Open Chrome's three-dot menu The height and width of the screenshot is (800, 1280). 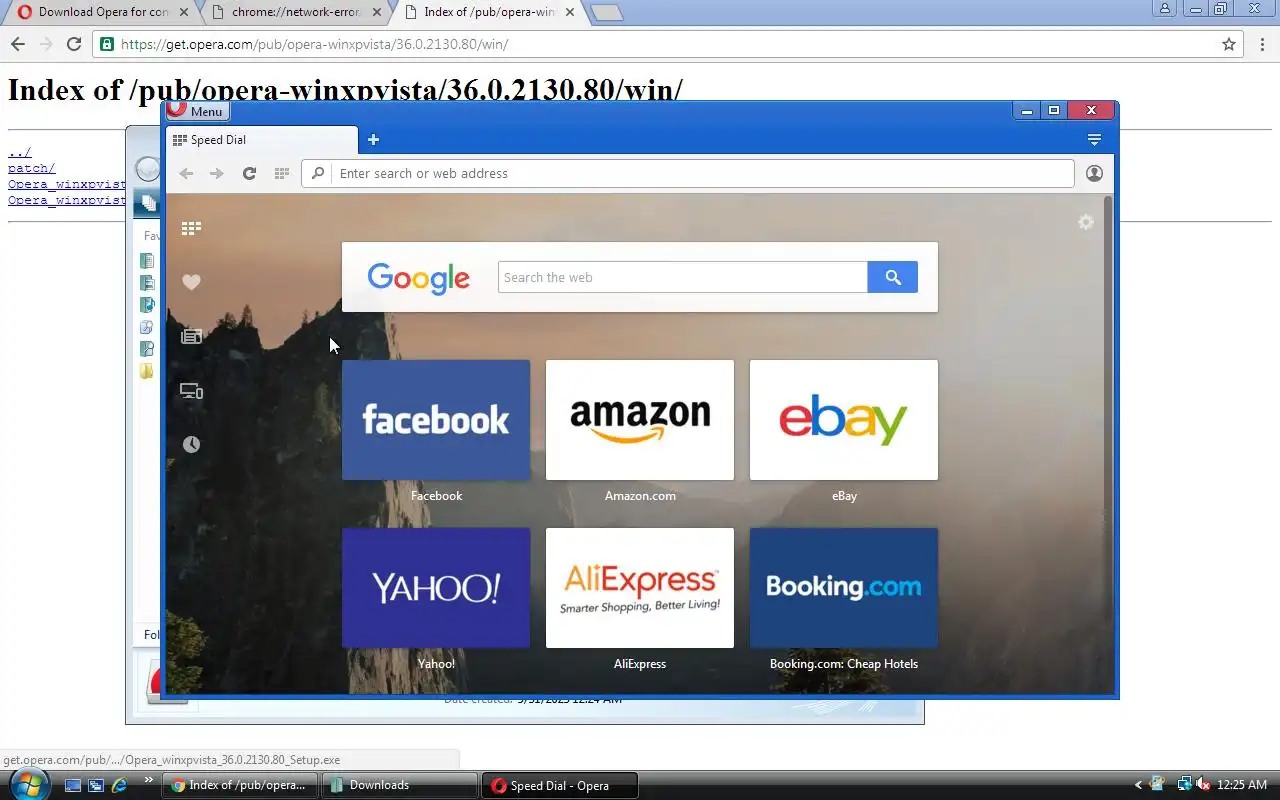1261,44
